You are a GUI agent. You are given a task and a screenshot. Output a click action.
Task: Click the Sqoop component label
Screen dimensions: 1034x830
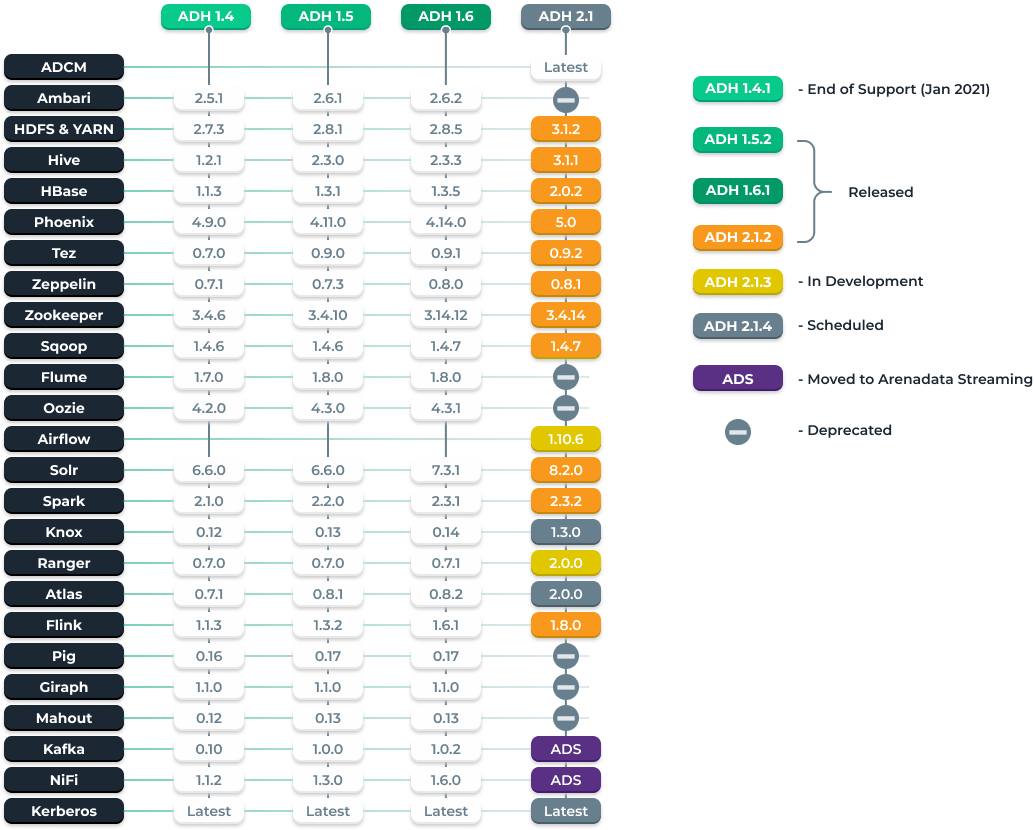click(64, 346)
